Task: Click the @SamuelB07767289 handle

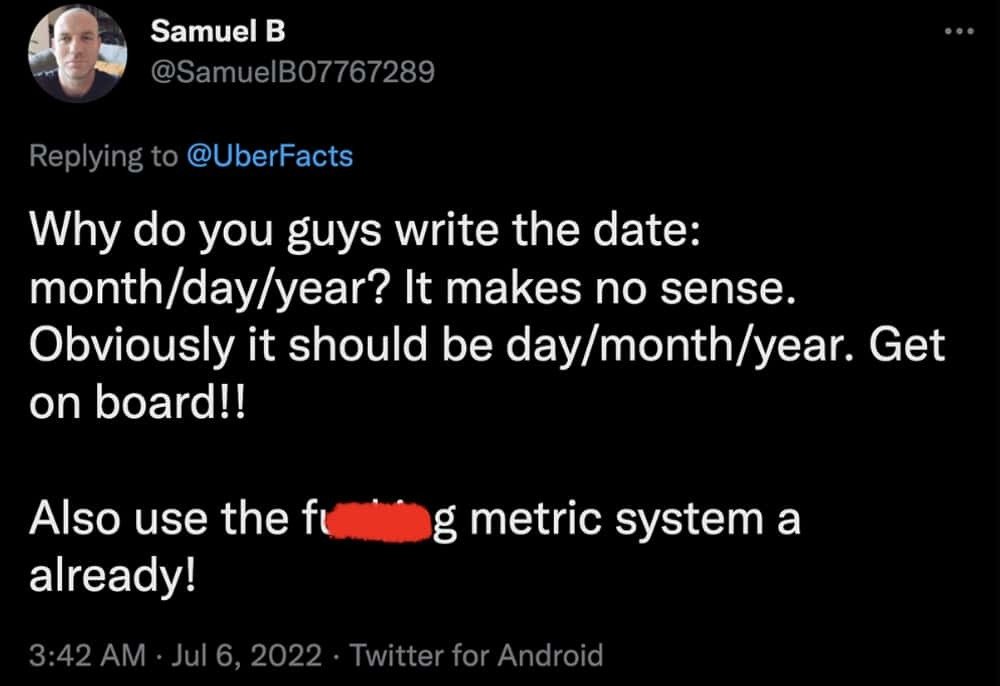Action: coord(293,71)
